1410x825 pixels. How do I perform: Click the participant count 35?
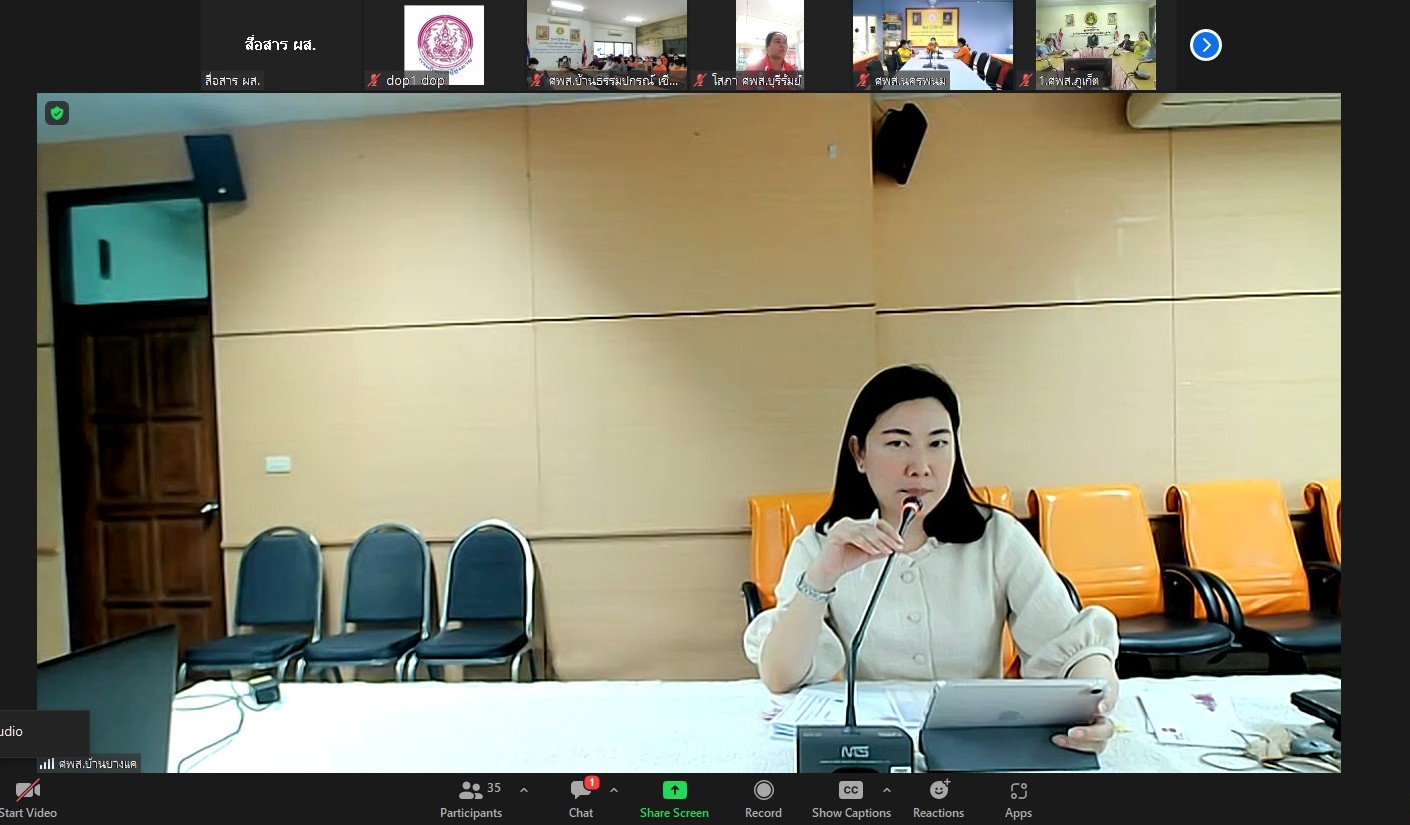tap(494, 788)
